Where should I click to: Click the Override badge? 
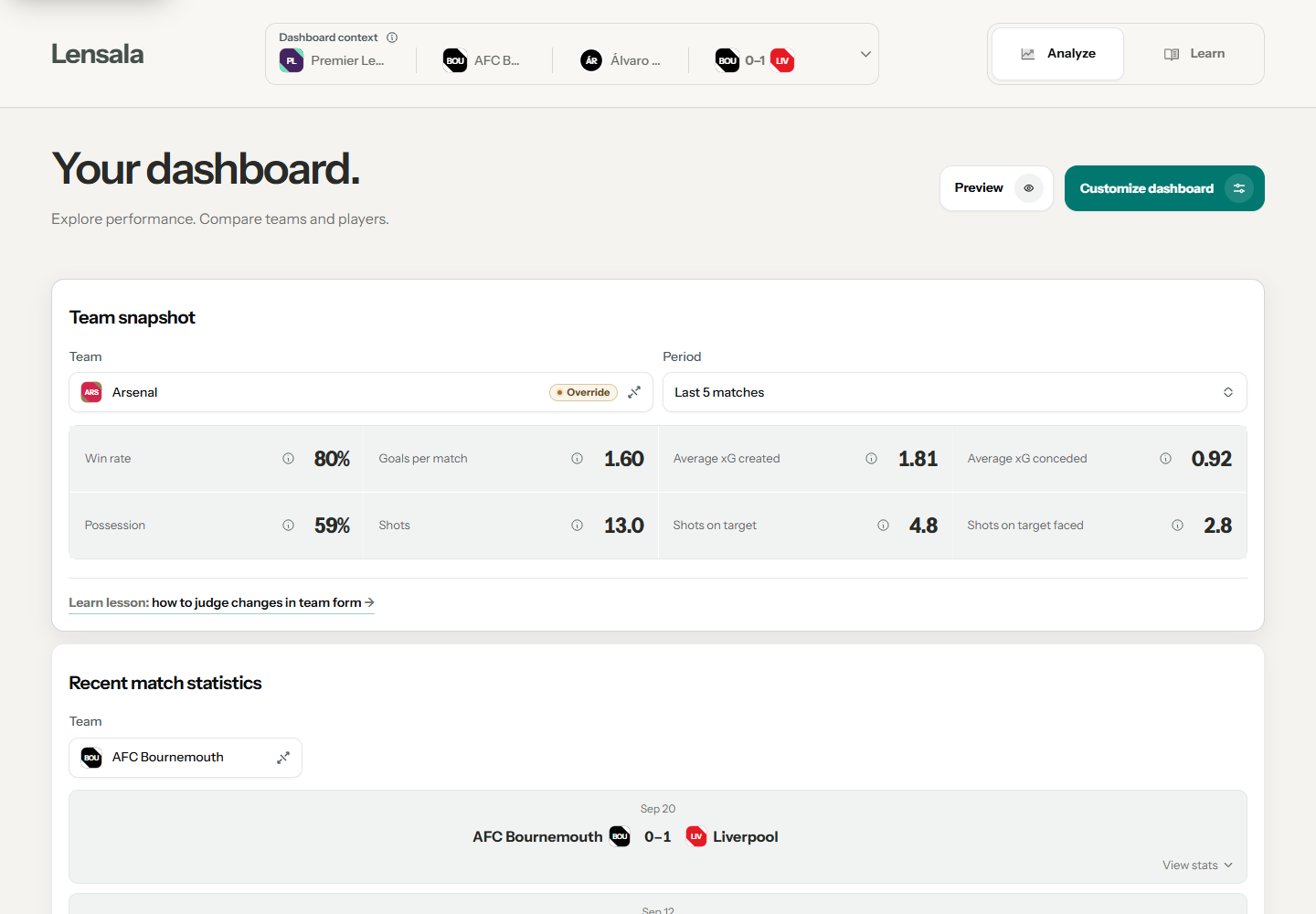coord(583,392)
